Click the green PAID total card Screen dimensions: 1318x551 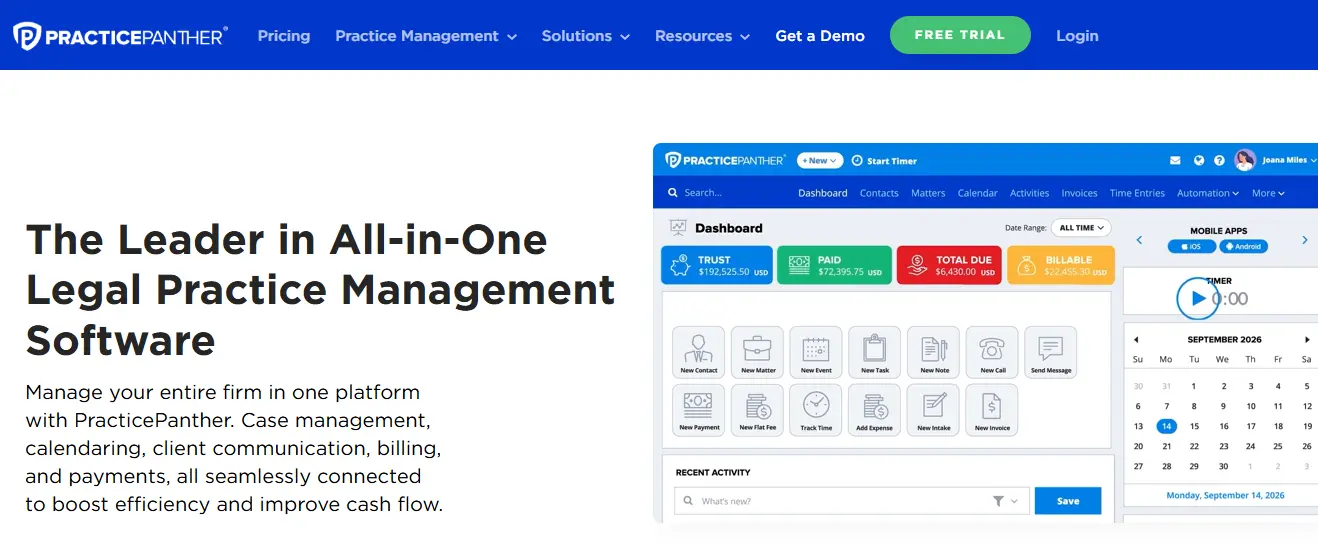834,265
